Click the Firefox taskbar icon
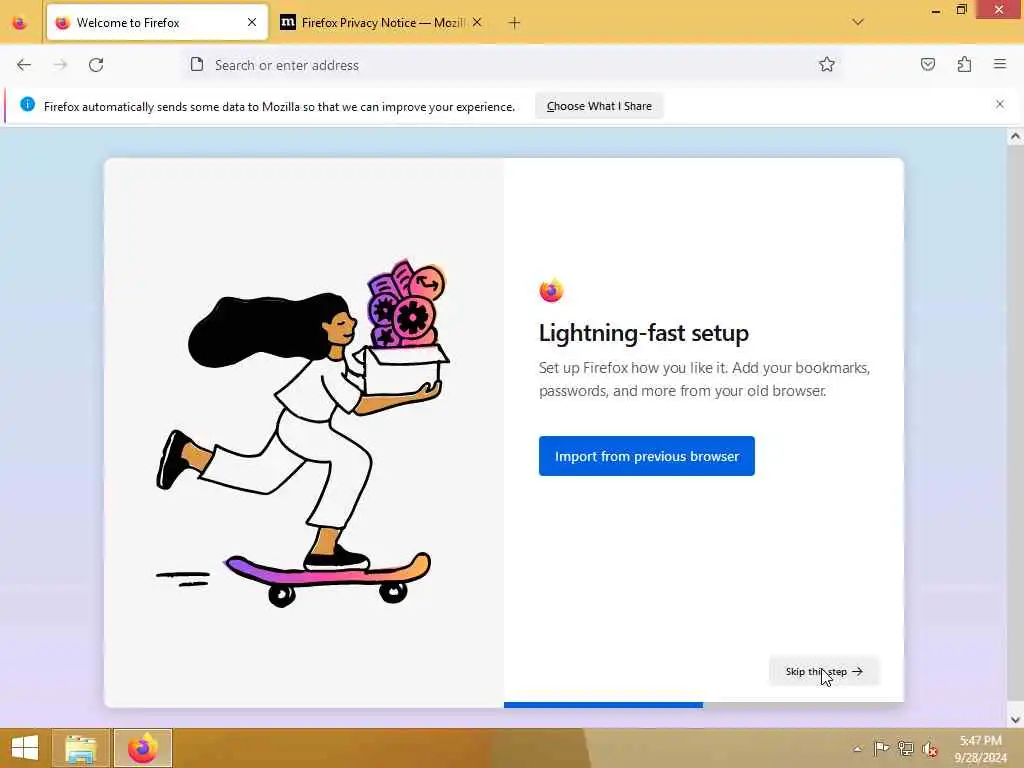Viewport: 1024px width, 768px height. point(142,748)
